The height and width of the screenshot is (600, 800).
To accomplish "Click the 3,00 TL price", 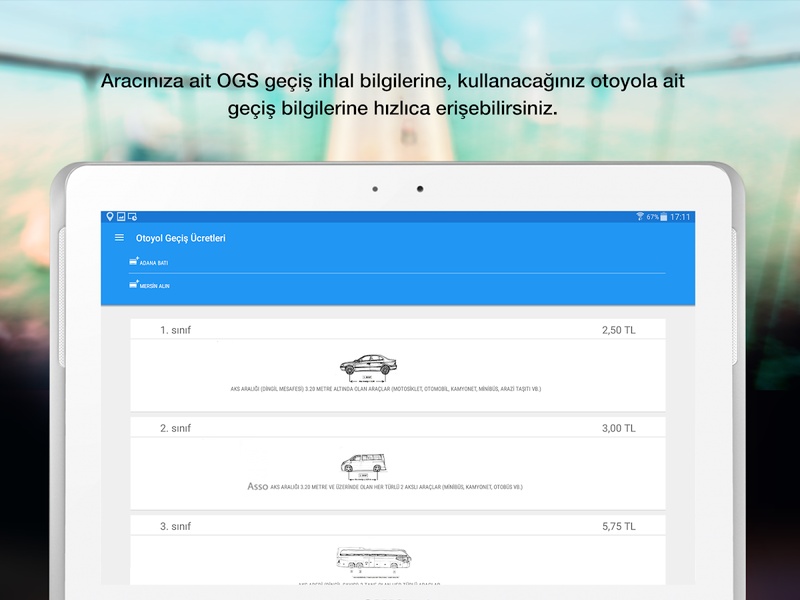I will tap(618, 428).
